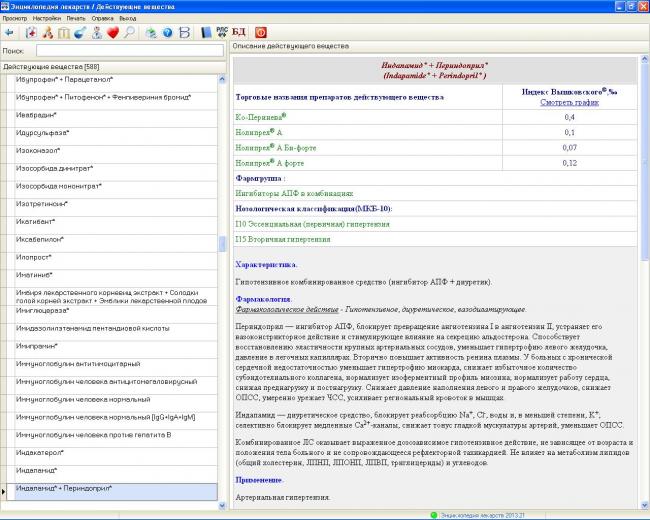Select Иммуноглобулин человека нормальный [IgG+IgA+IgM] row
This screenshot has height=520, width=650.
[116, 422]
